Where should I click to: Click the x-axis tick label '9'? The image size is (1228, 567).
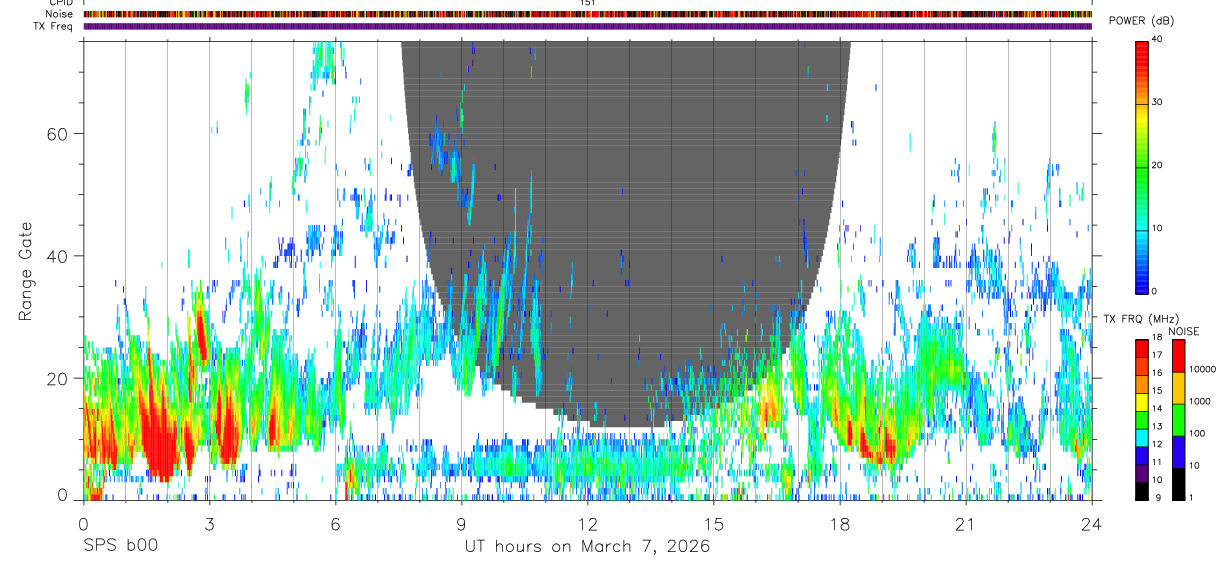(x=461, y=523)
